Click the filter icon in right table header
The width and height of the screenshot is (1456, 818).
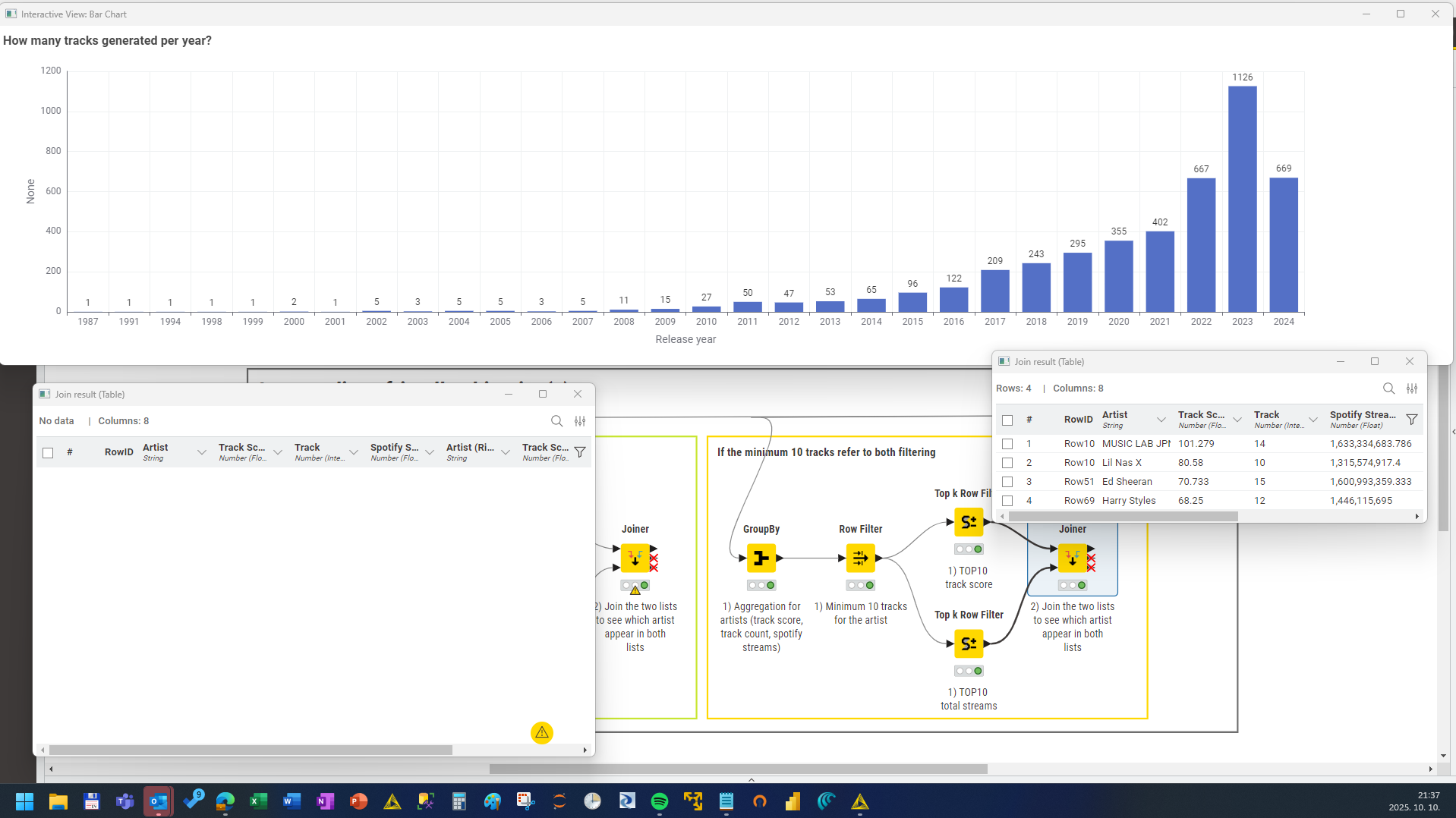(x=1411, y=420)
